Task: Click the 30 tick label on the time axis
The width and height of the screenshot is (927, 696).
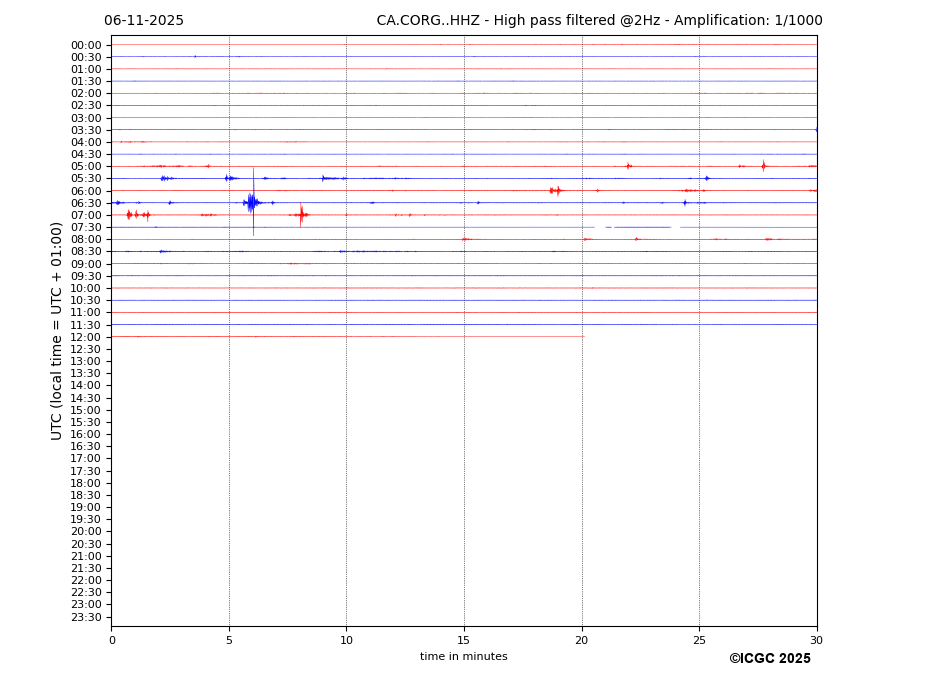Action: coord(816,640)
